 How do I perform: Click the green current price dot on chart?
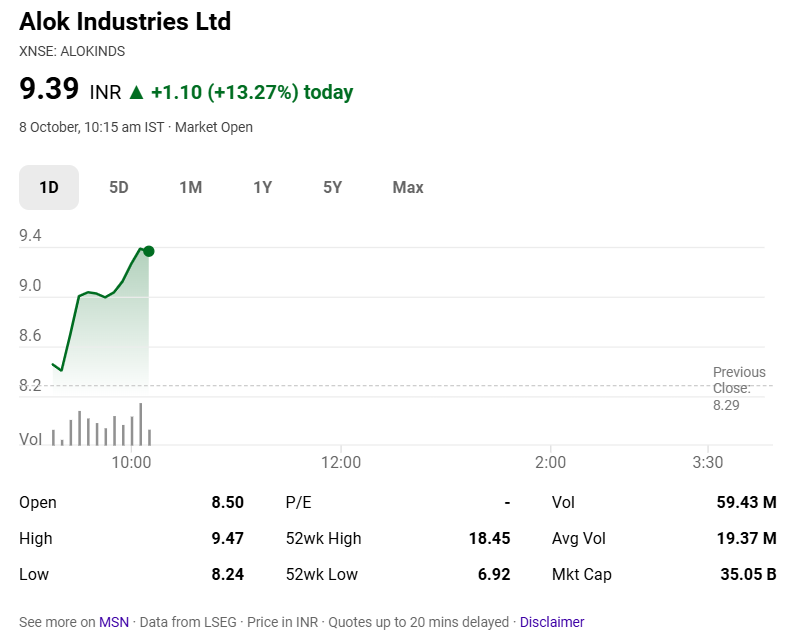click(149, 251)
